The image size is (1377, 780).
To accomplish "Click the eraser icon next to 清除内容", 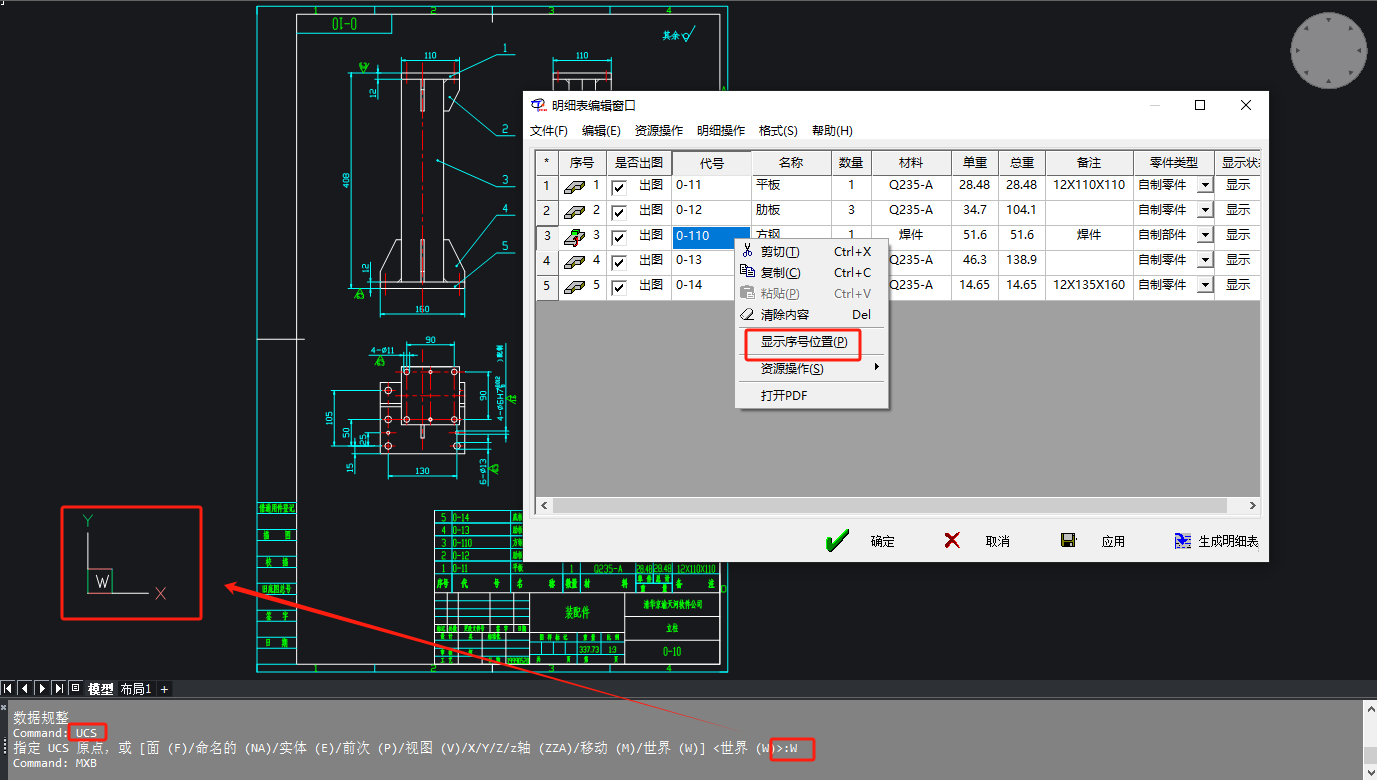I will (746, 314).
